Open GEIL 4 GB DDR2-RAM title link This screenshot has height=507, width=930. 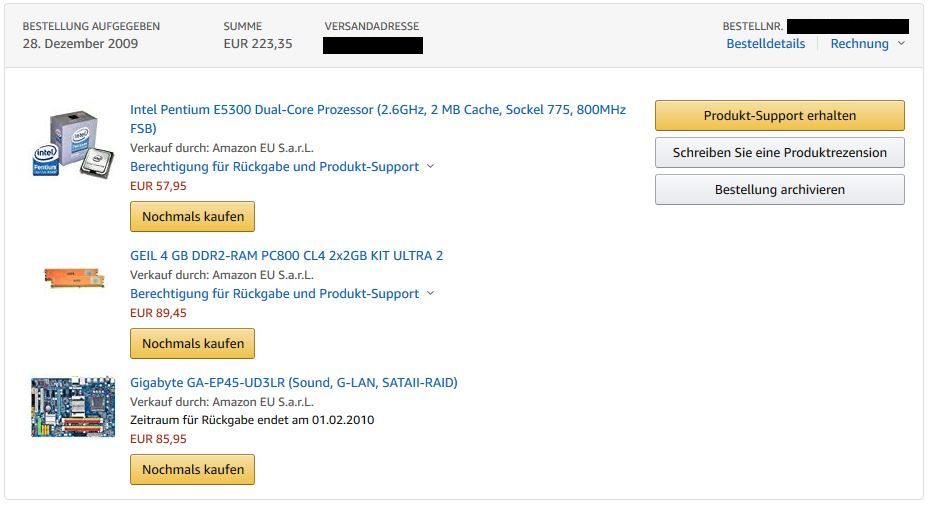point(286,255)
